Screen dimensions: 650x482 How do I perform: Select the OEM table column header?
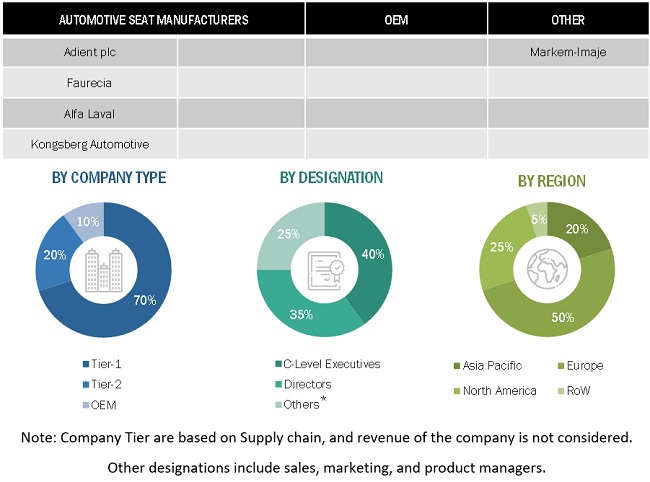click(396, 20)
